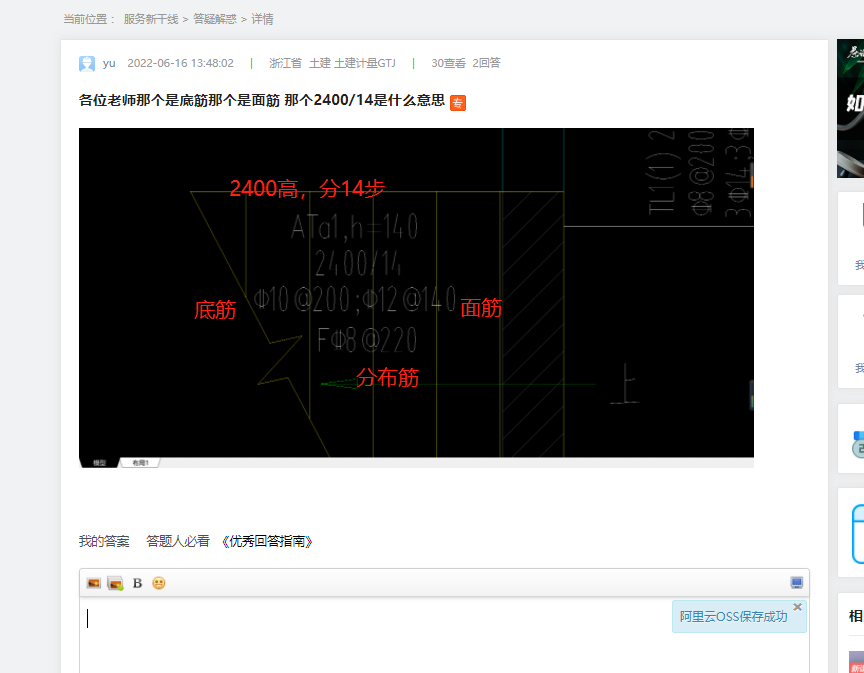Viewport: 864px width, 673px height.
Task: Click the banner ad image at top right
Action: pyautogui.click(x=850, y=108)
